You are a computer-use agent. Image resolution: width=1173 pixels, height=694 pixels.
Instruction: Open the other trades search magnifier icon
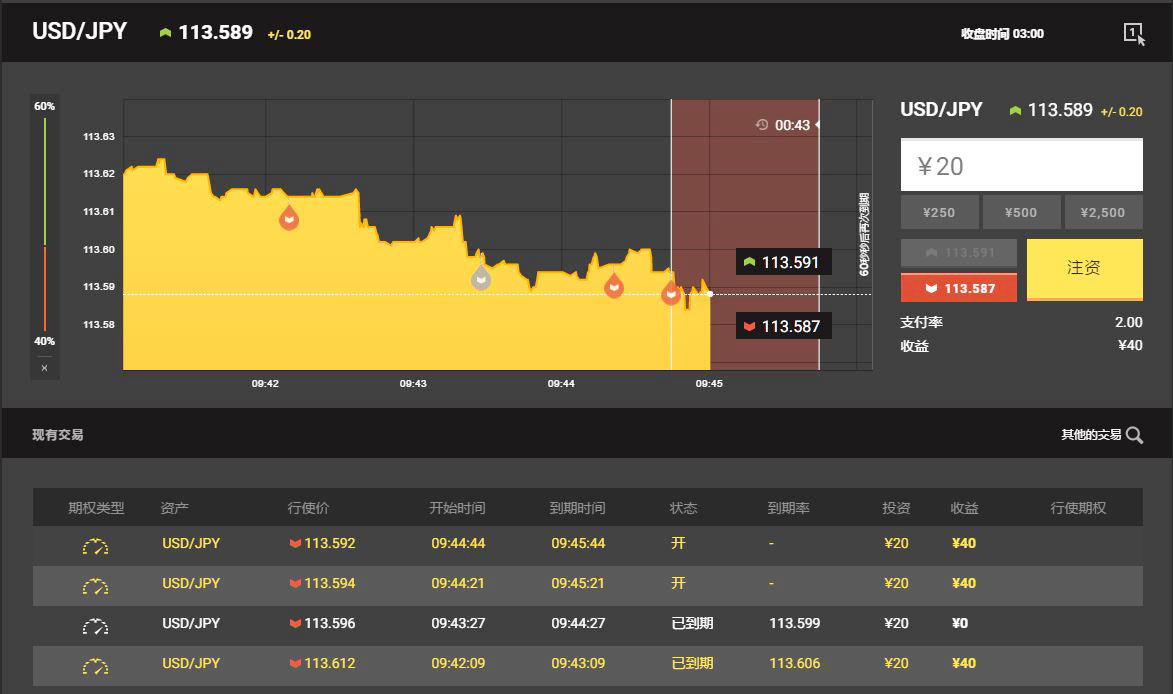[x=1134, y=435]
